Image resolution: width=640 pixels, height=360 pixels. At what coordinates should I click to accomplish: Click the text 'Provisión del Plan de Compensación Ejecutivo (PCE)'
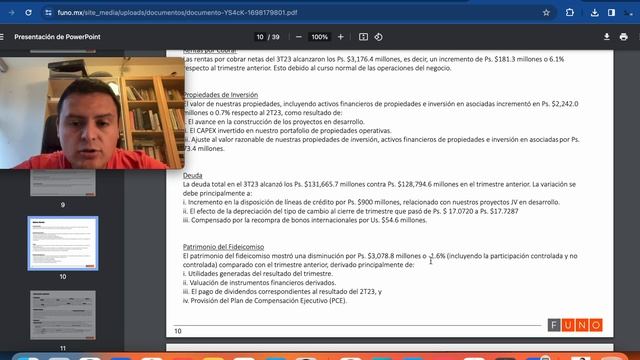tap(268, 301)
